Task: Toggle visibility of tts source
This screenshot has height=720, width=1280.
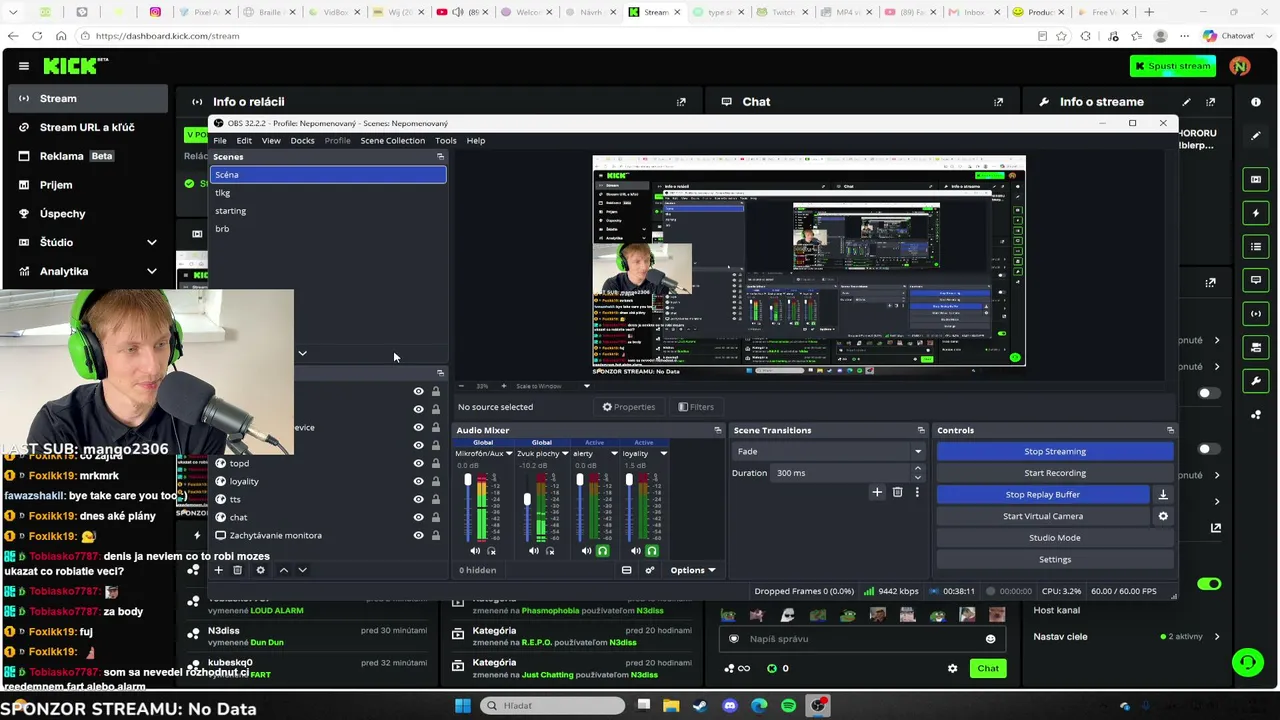Action: (x=418, y=499)
